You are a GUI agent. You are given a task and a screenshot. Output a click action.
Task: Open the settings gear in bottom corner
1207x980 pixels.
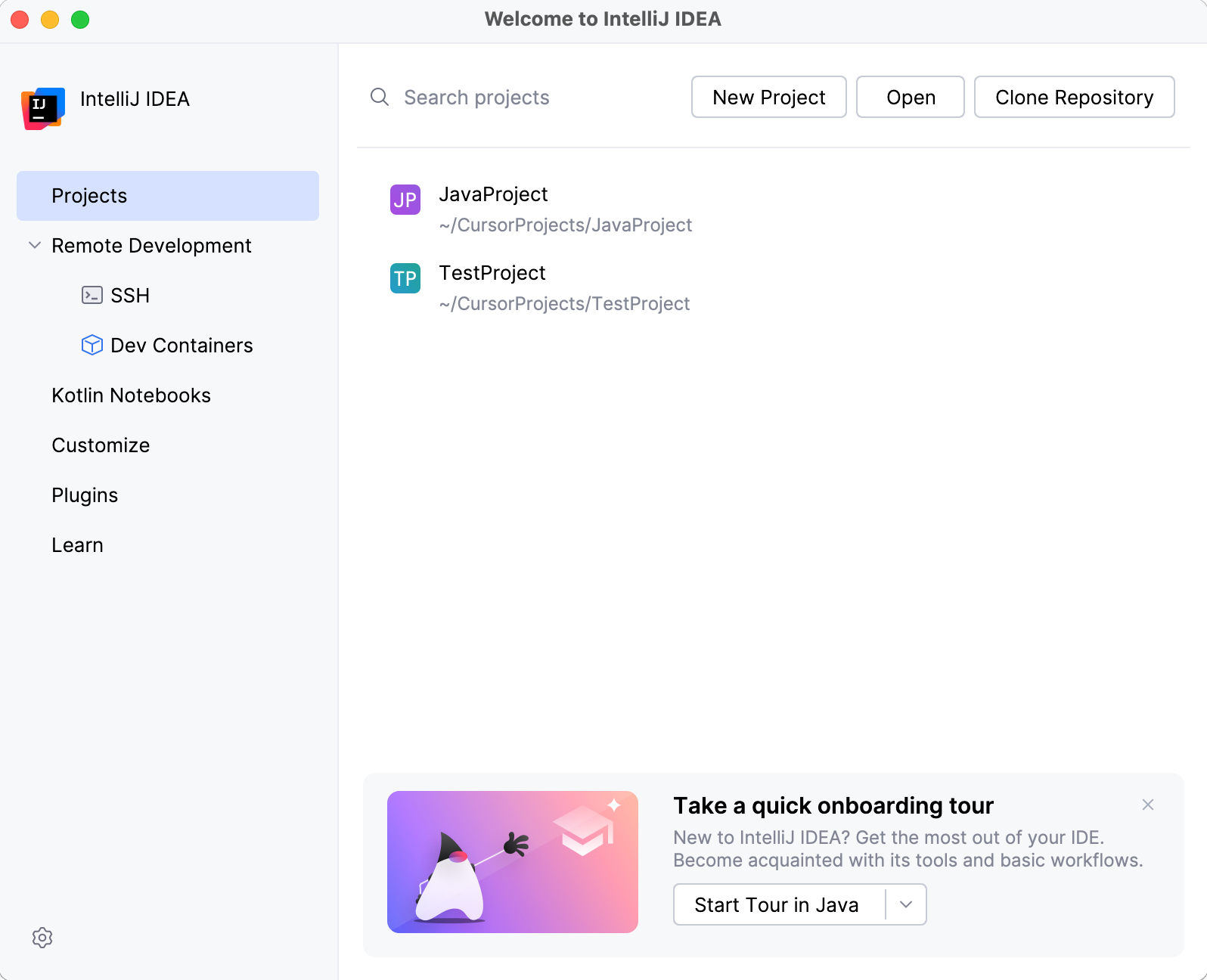click(42, 938)
